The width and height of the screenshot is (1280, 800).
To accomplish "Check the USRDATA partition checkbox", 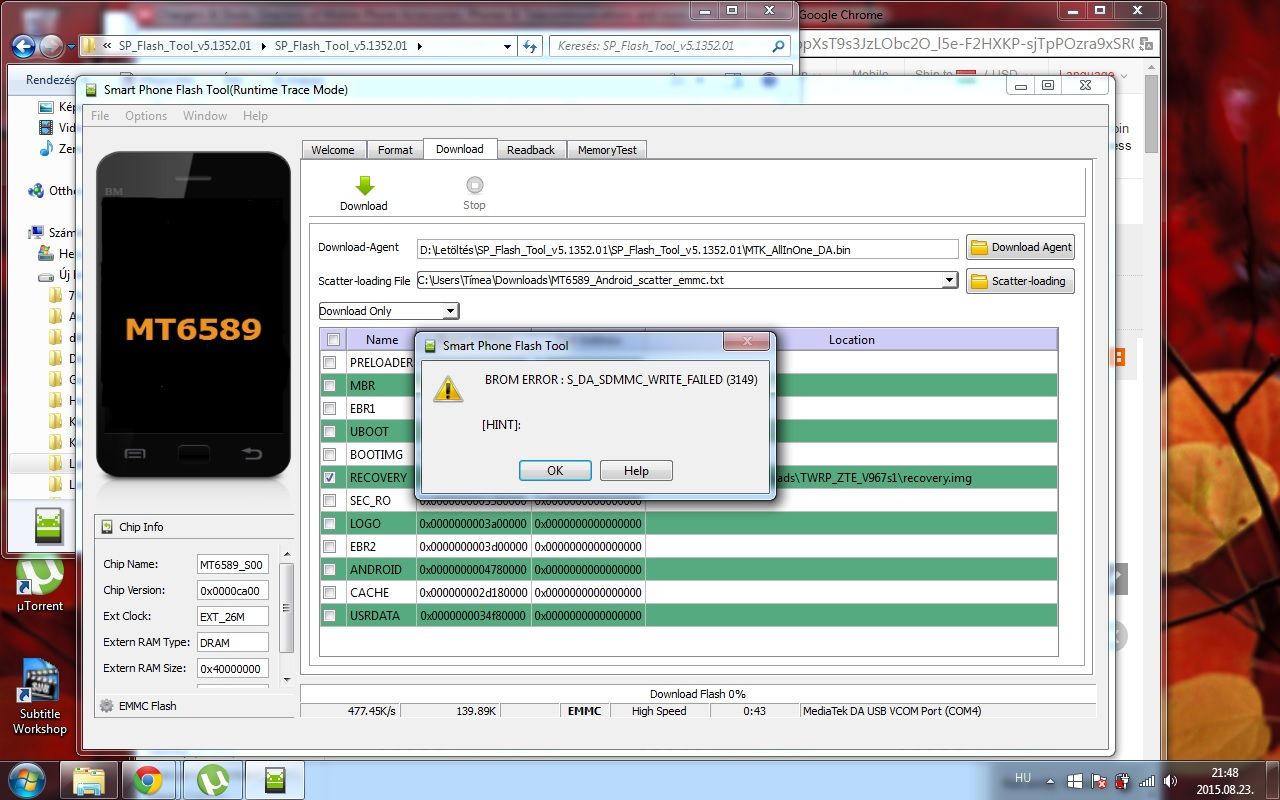I will (329, 615).
